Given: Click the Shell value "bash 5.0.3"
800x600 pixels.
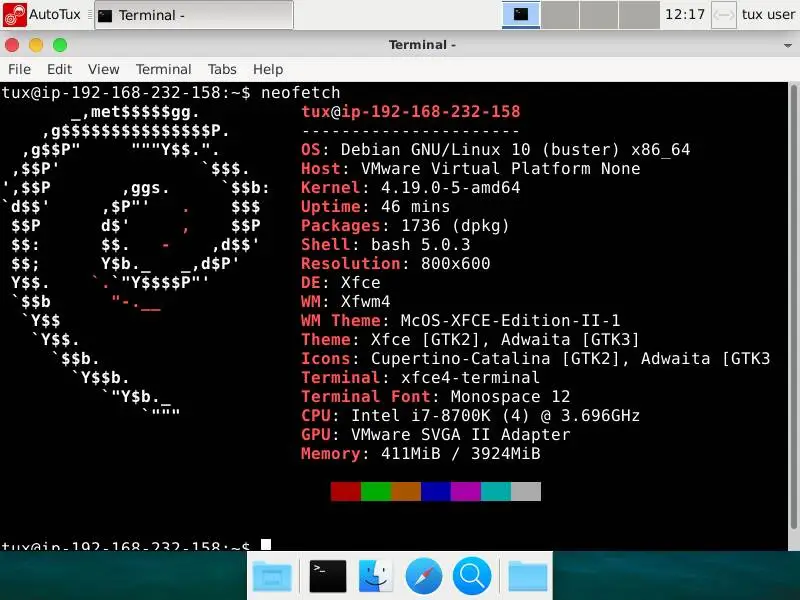Looking at the screenshot, I should (x=420, y=245).
